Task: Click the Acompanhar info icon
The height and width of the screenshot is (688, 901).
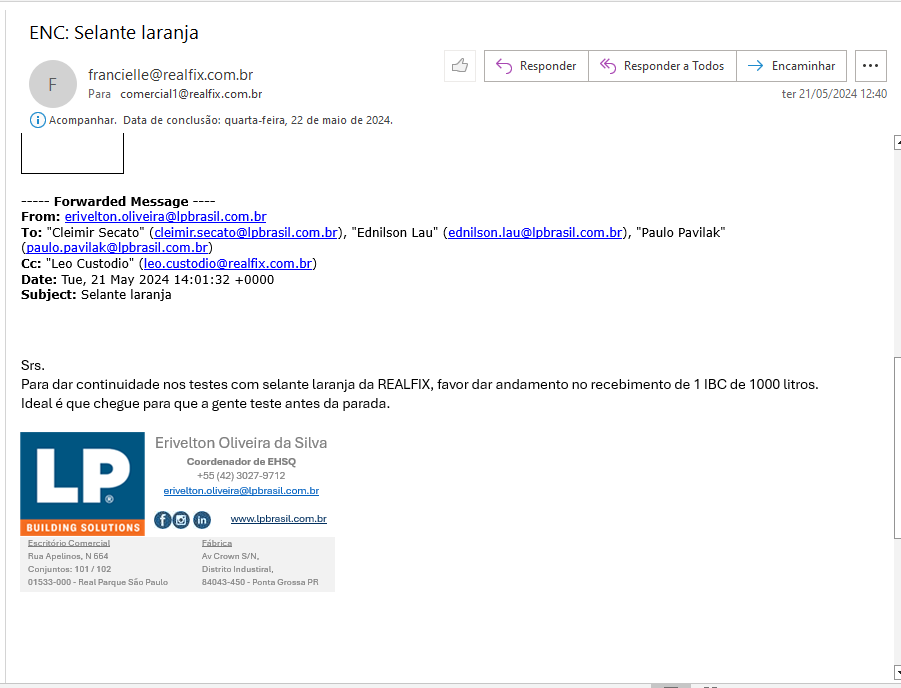Action: (x=38, y=120)
